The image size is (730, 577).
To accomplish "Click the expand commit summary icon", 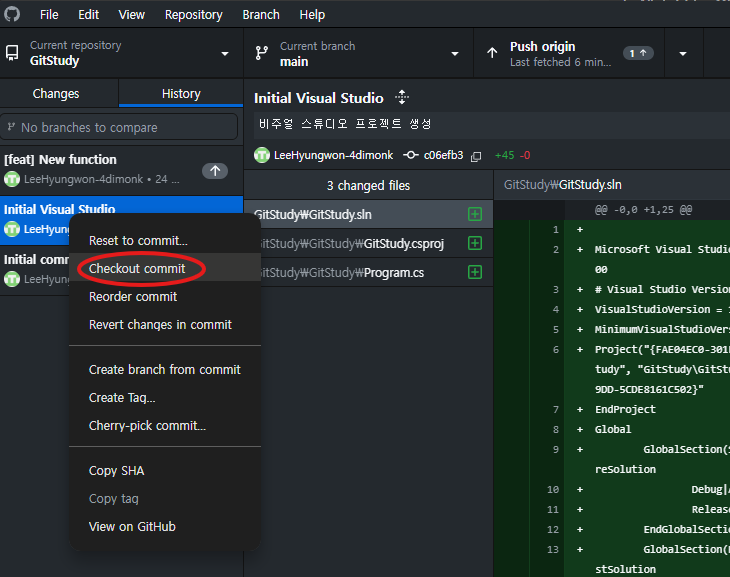I will pos(402,97).
